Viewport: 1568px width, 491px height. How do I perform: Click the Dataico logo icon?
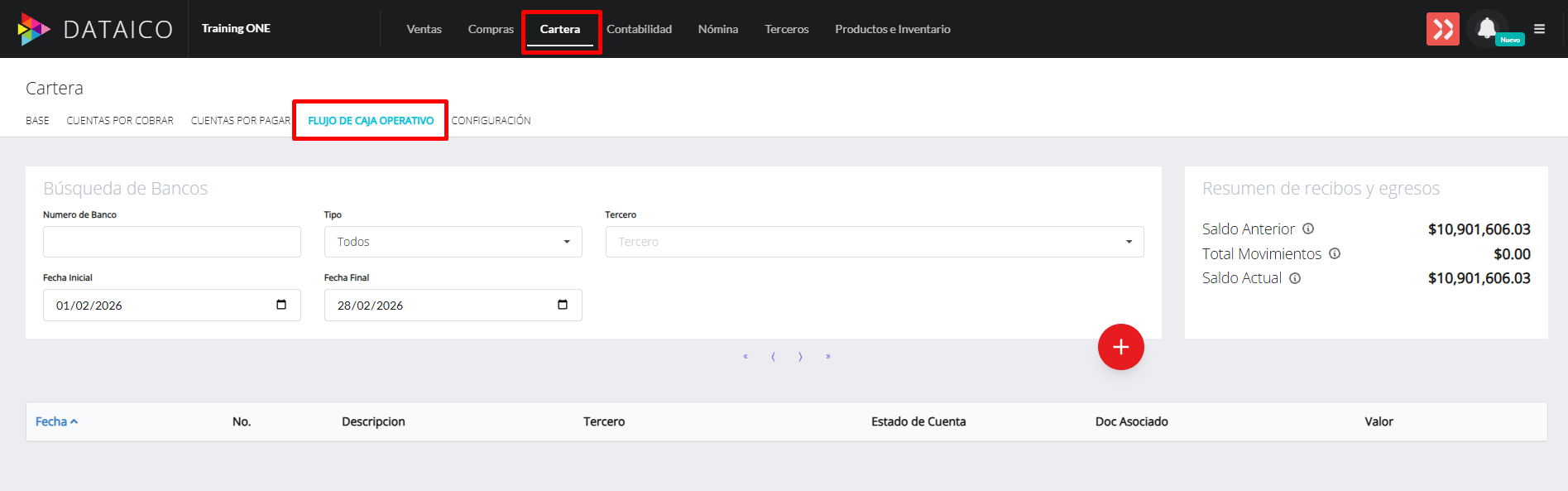(34, 29)
